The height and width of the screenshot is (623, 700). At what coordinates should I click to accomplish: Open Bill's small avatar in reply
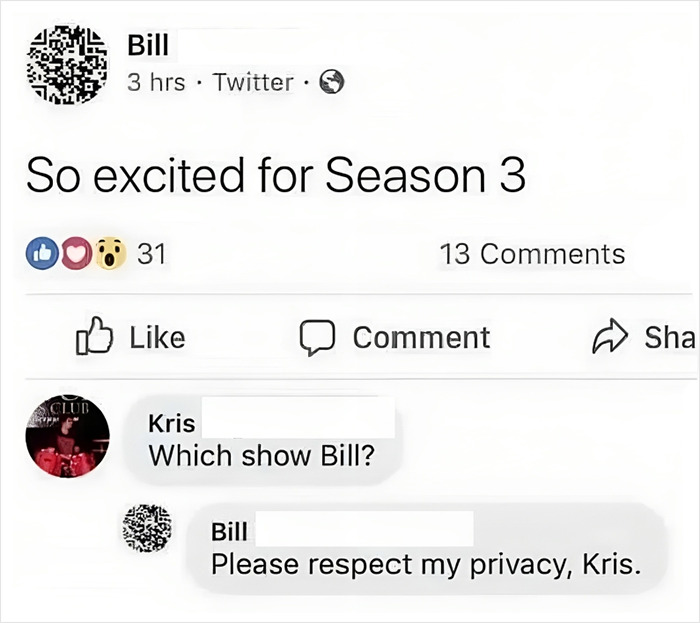click(147, 528)
